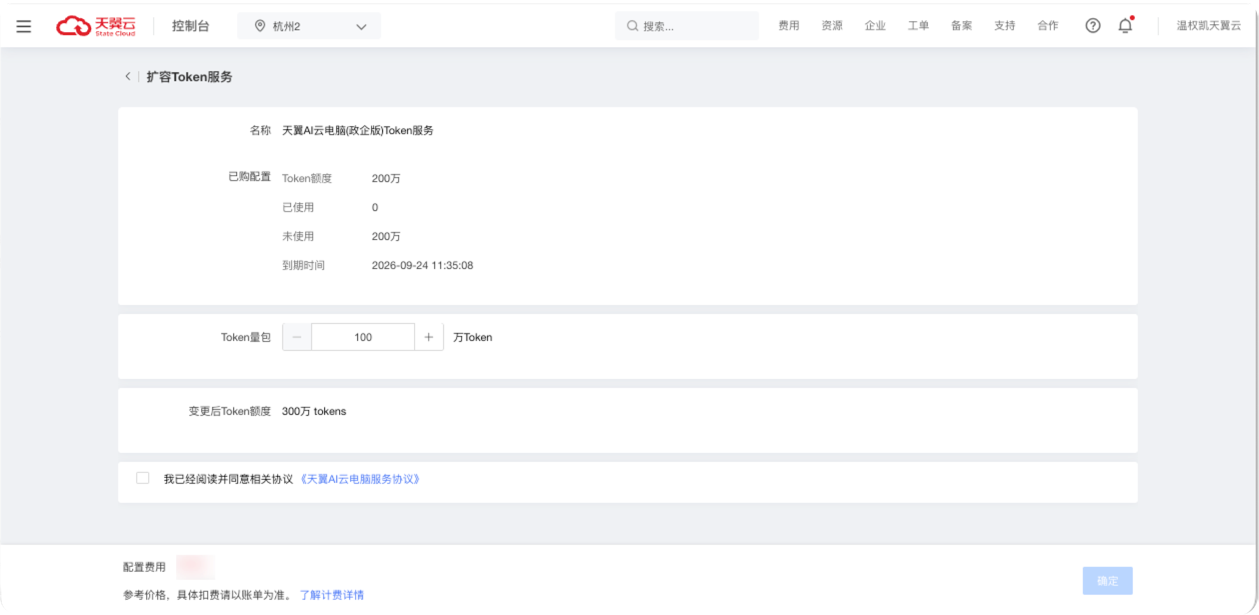Image resolution: width=1259 pixels, height=615 pixels.
Task: Increase Token量包 with plus button
Action: pyautogui.click(x=429, y=337)
